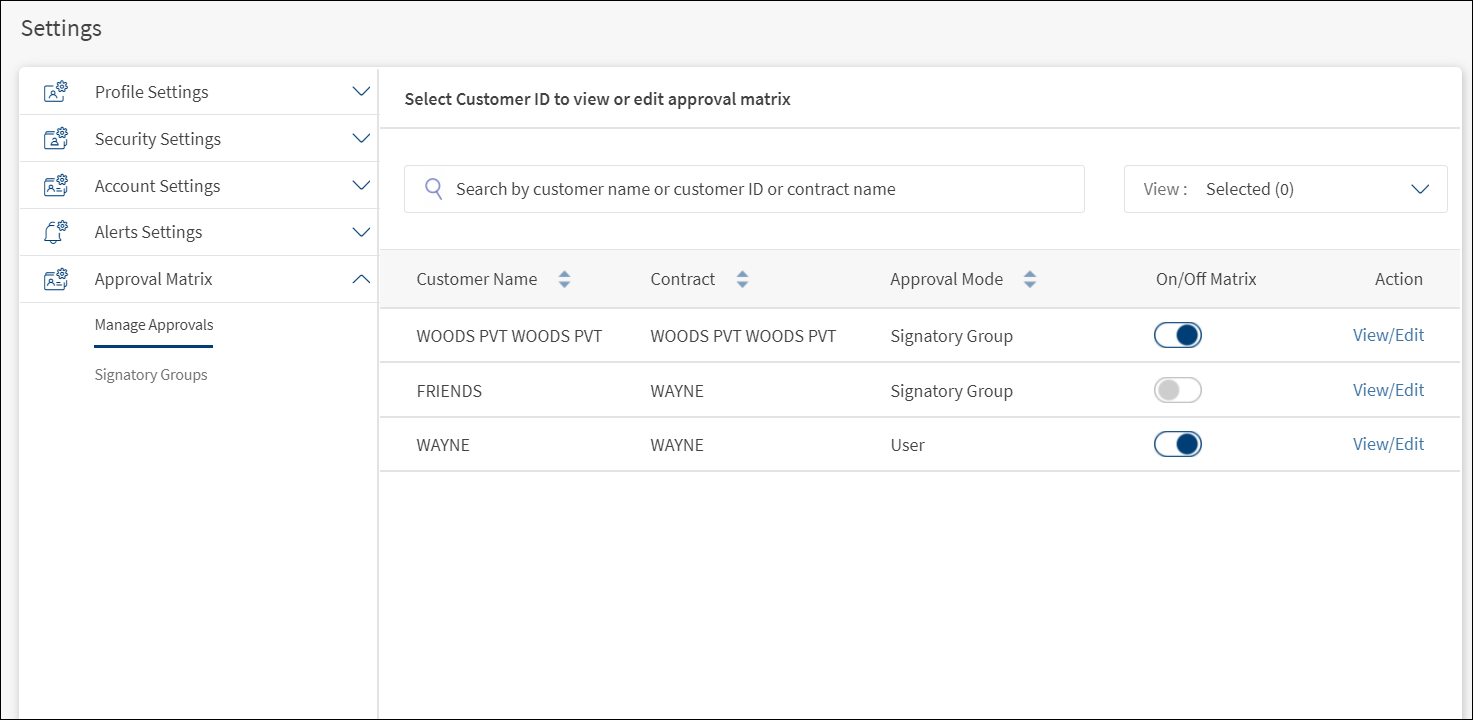This screenshot has width=1473, height=720.
Task: Expand Profile Settings chevron
Action: tap(362, 92)
